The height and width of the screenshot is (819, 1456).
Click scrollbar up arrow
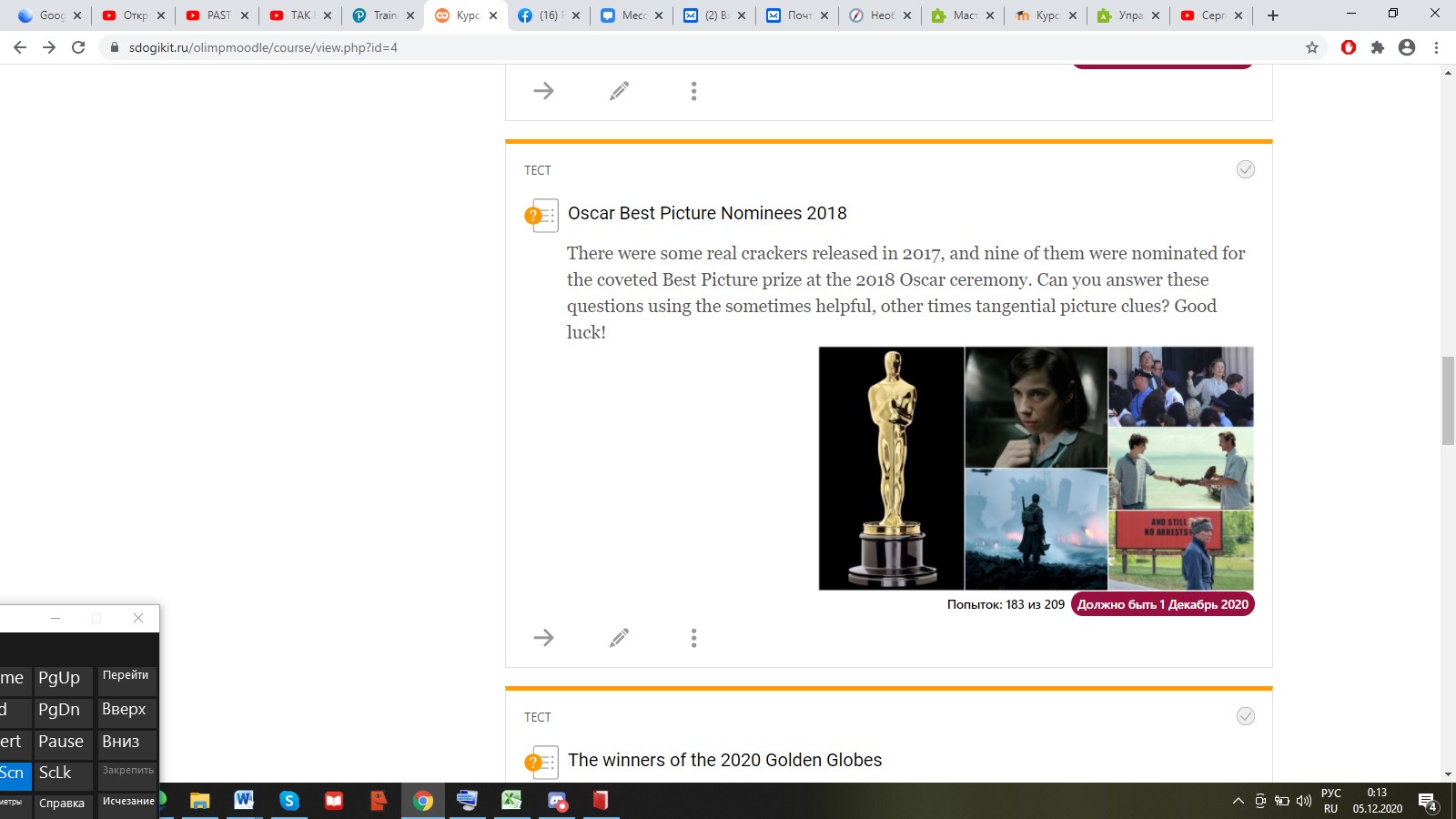[1448, 72]
